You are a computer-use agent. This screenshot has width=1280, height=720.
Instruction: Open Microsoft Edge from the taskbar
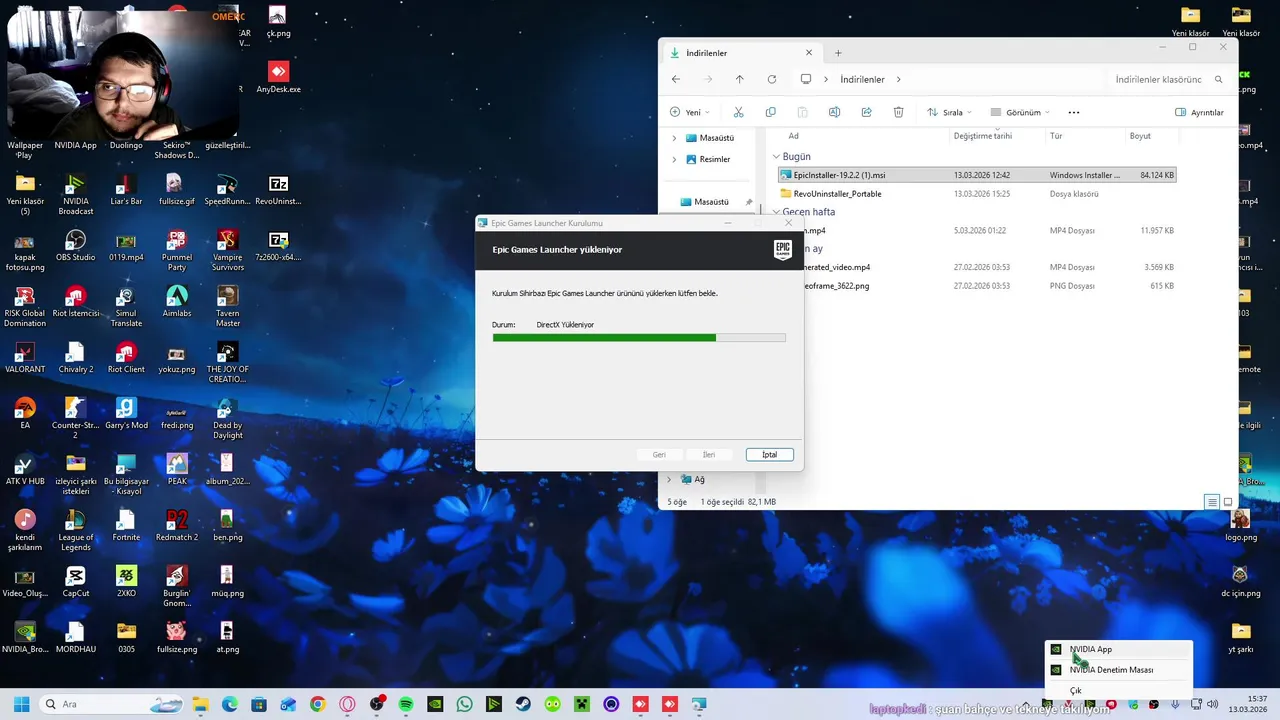[230, 704]
